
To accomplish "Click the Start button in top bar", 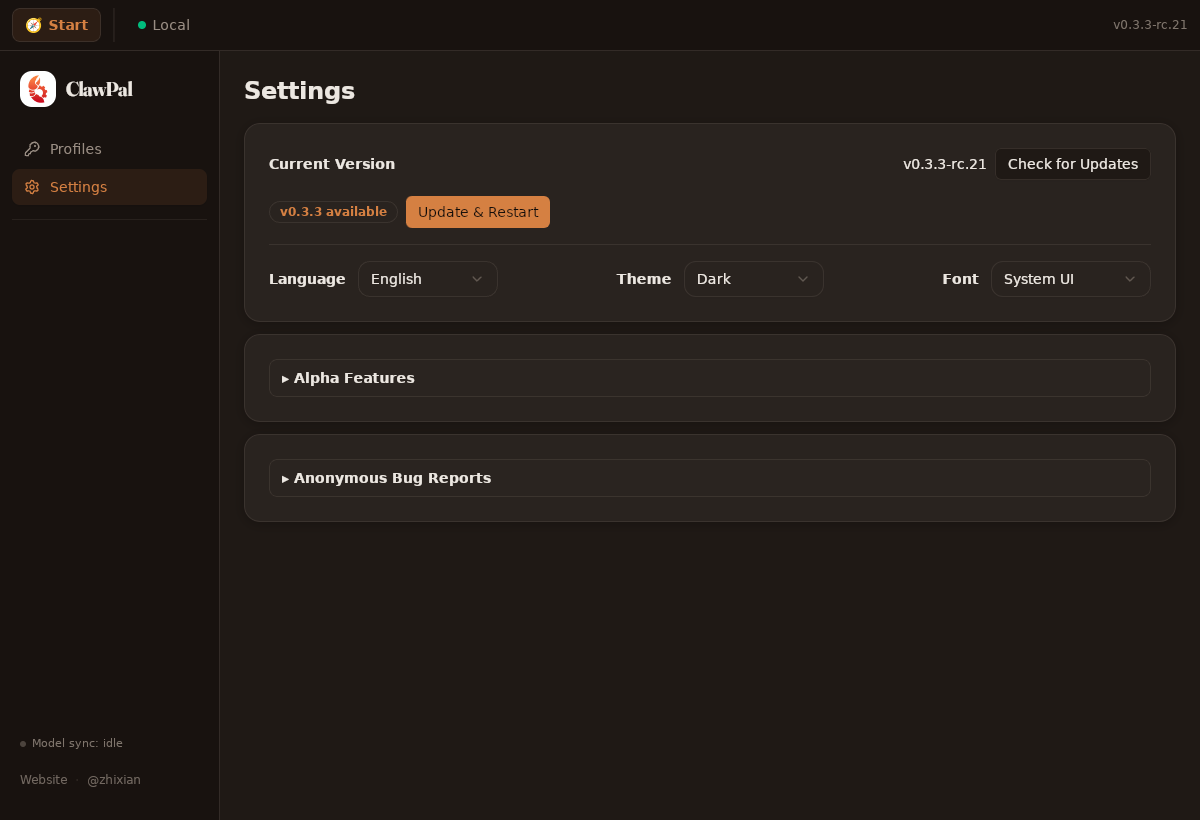I will coord(56,25).
